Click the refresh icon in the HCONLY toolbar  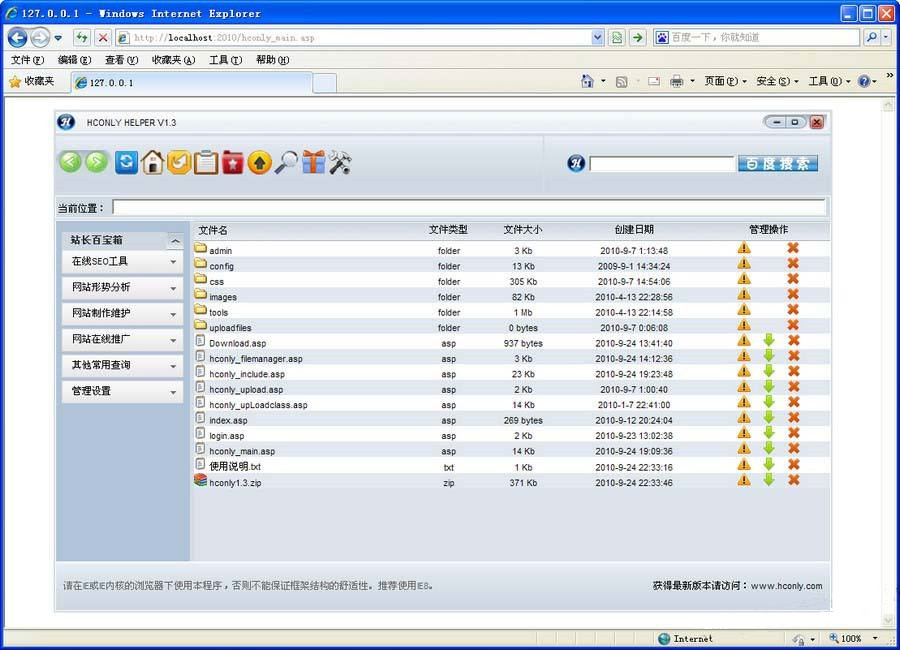(x=126, y=162)
